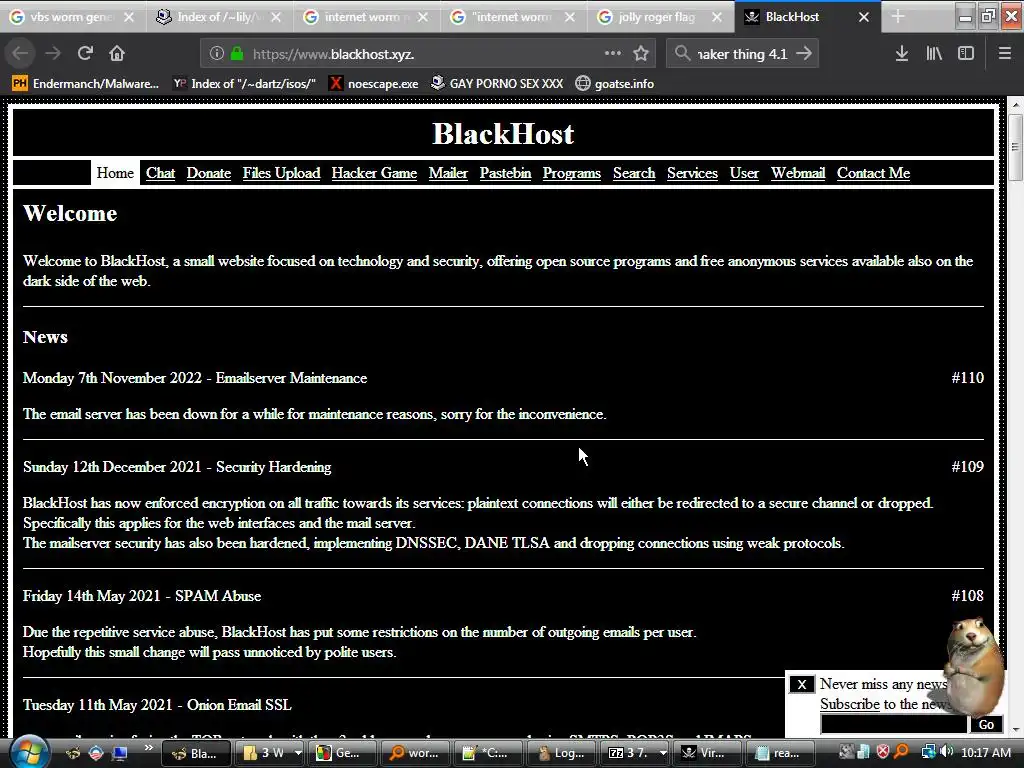Click the red security alert tray icon
The width and height of the screenshot is (1024, 768).
[x=883, y=752]
